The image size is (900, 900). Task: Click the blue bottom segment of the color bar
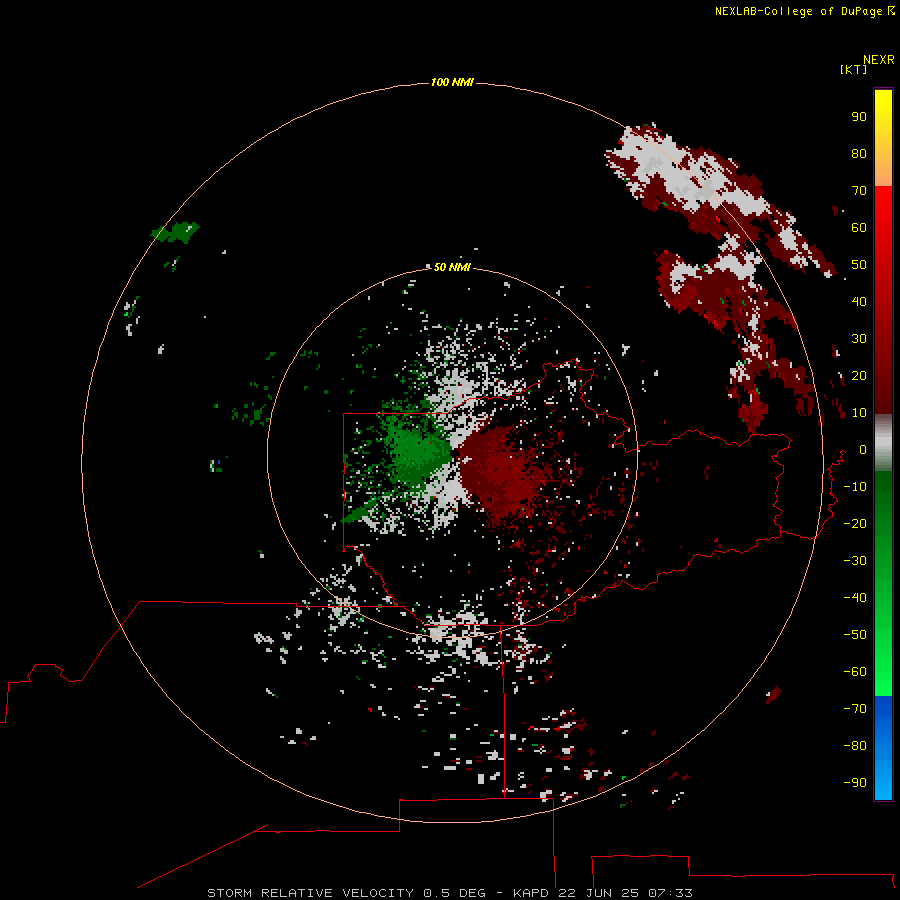883,748
